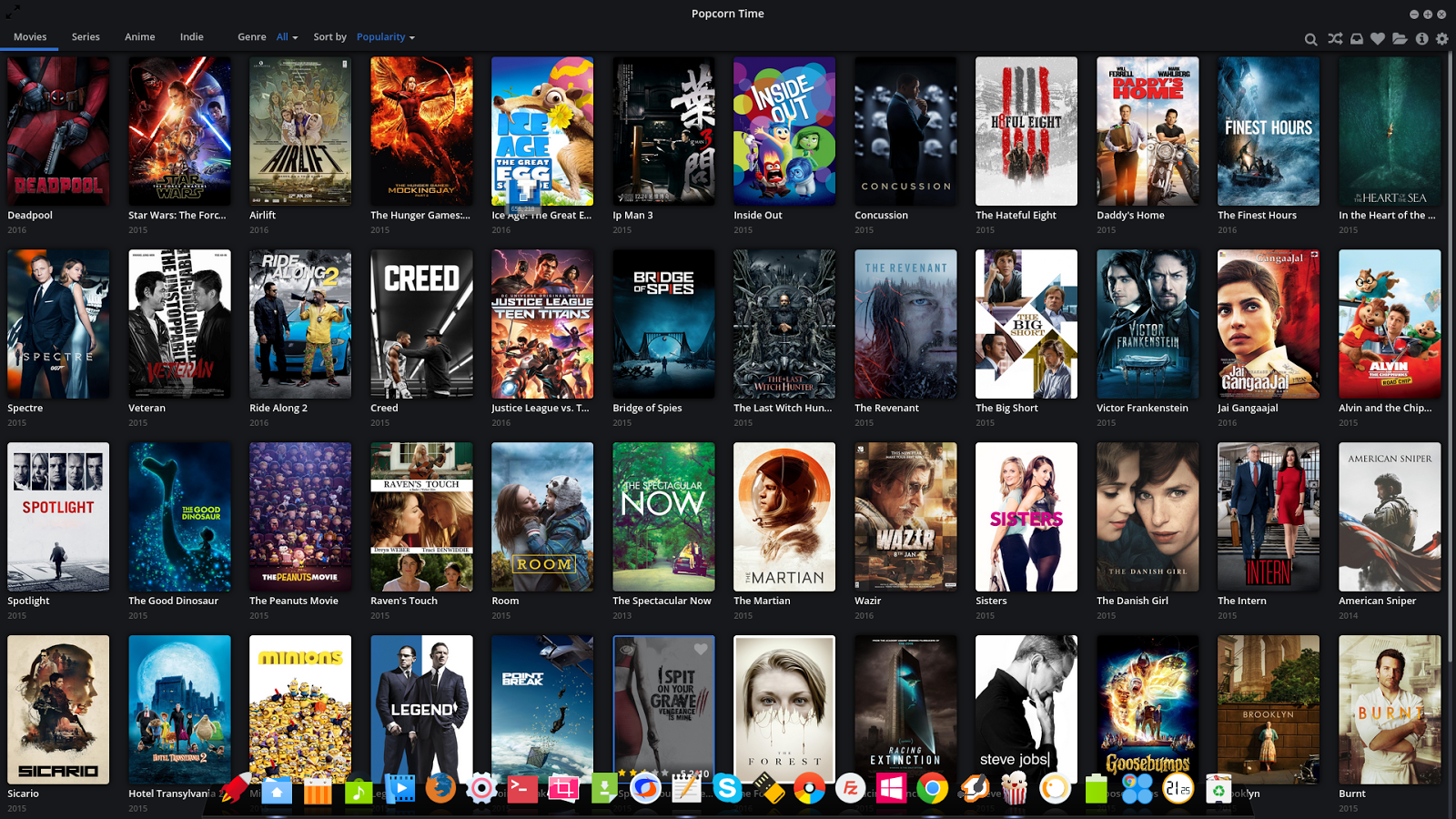Open Deadpool via its title link
This screenshot has width=1456, height=819.
(x=29, y=215)
